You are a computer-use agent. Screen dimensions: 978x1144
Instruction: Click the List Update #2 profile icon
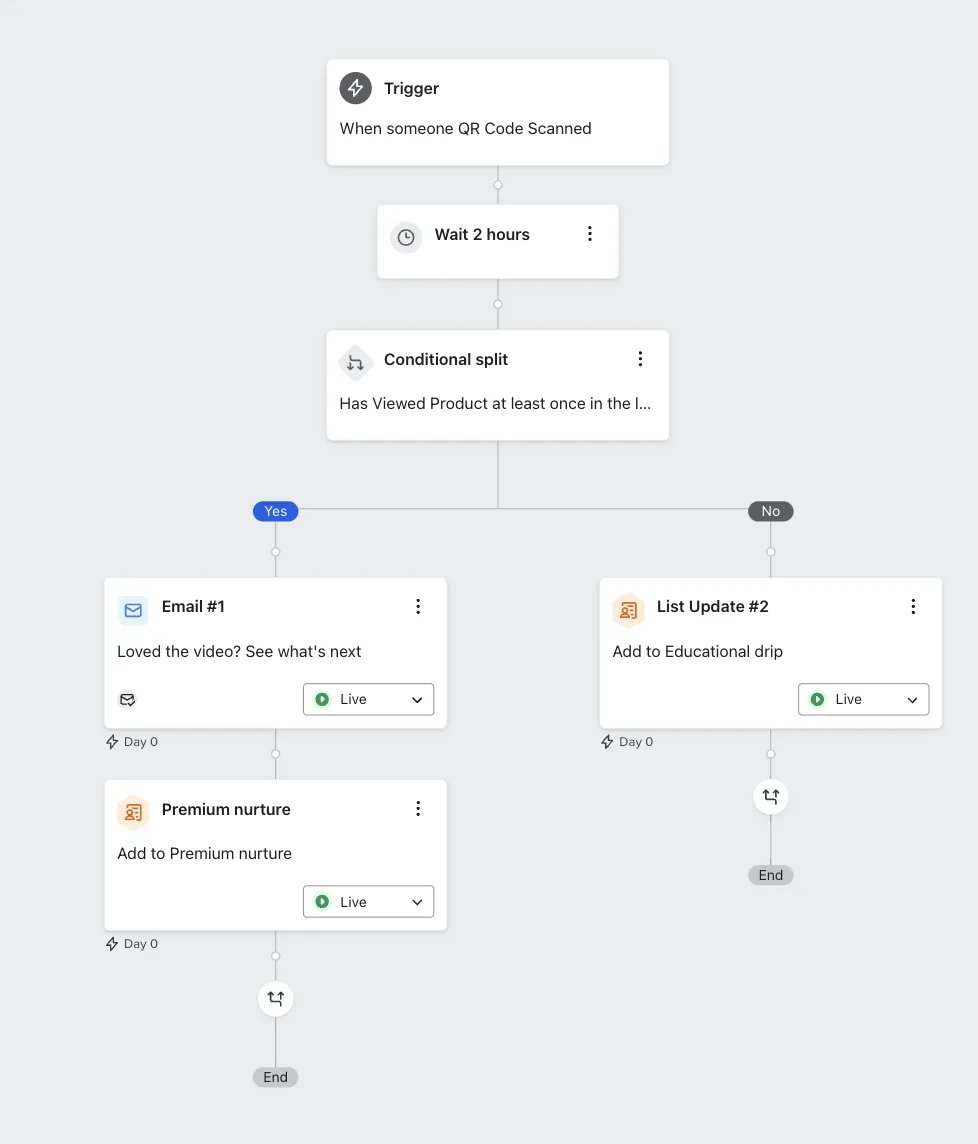tap(627, 610)
